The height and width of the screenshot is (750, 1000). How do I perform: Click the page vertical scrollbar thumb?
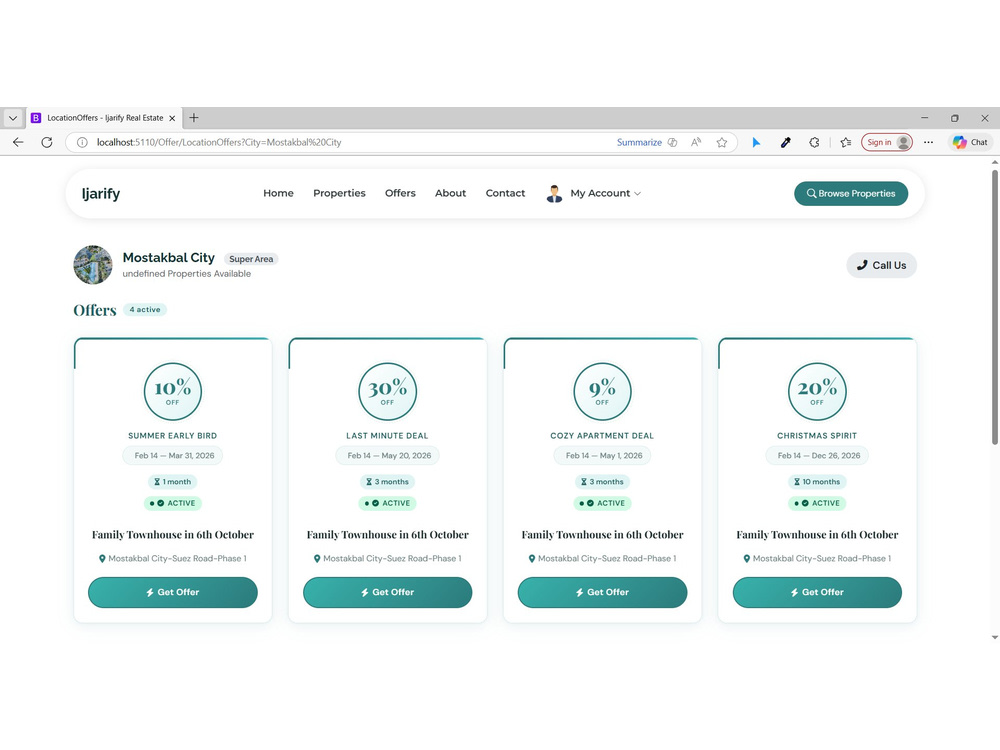pos(994,306)
